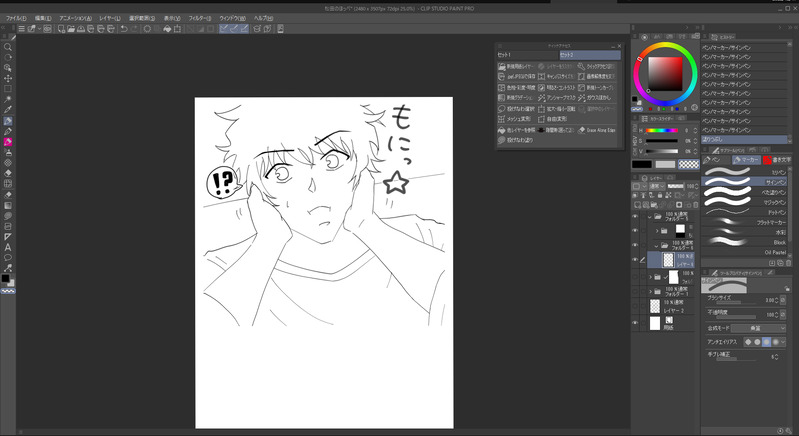Viewport: 799px width, 436px height.
Task: Open the anti-aliasing dropdown arrow
Action: pyautogui.click(x=784, y=342)
